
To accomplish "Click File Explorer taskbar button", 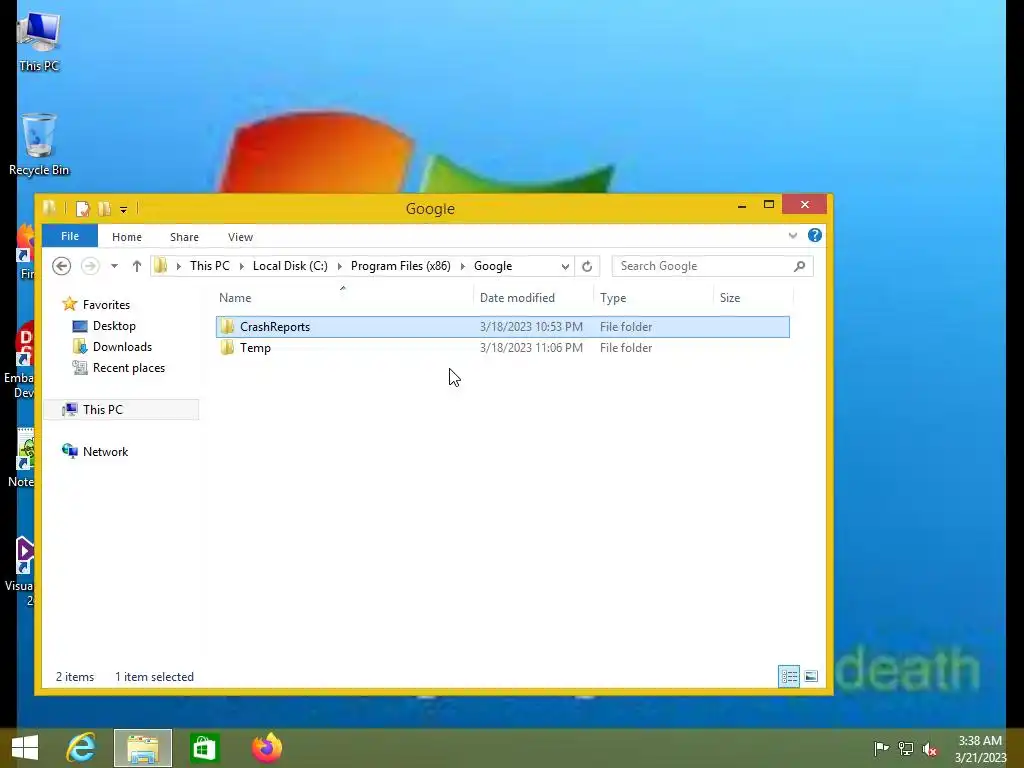I will tap(143, 748).
